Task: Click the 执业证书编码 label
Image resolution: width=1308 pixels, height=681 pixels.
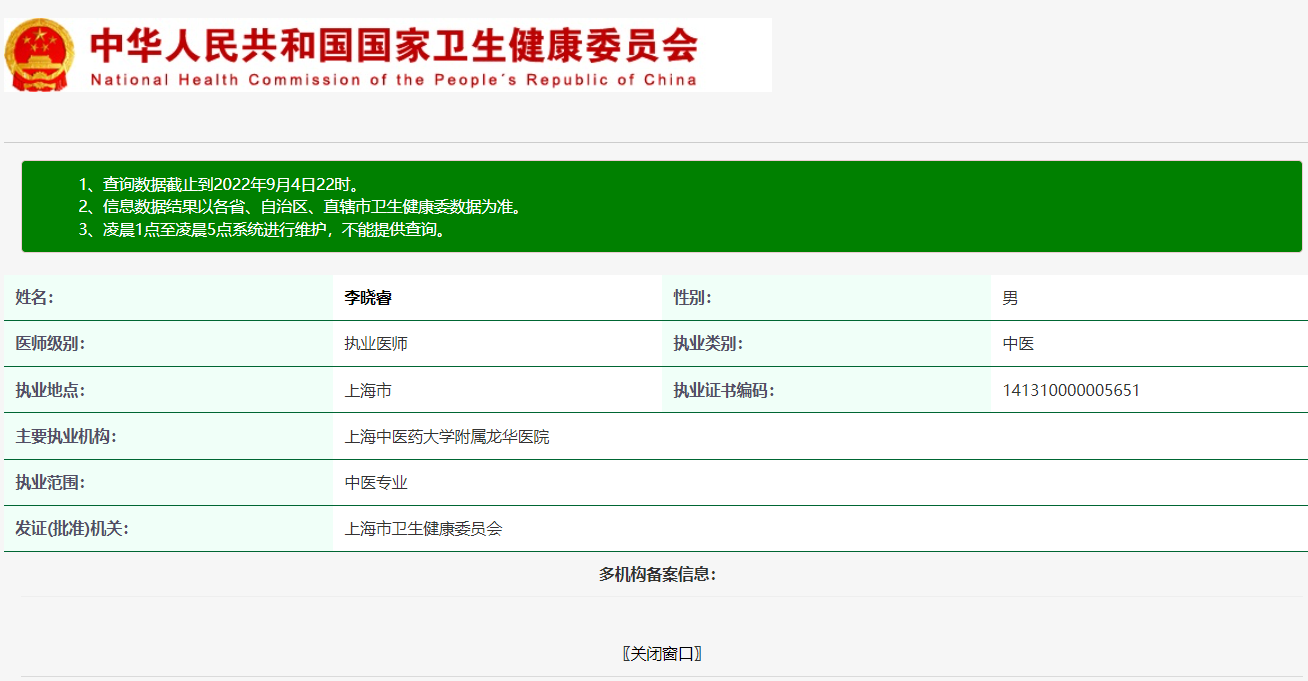Action: click(x=724, y=390)
